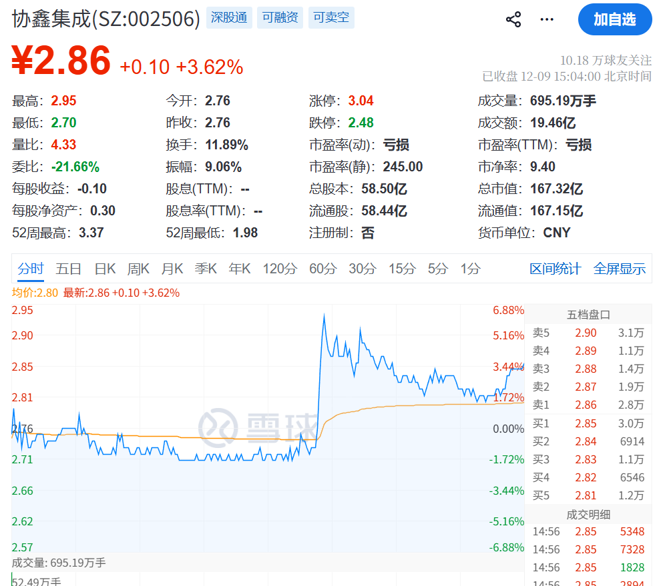
Task: Click the 雪球 watermark logo in chart
Action: point(241,425)
